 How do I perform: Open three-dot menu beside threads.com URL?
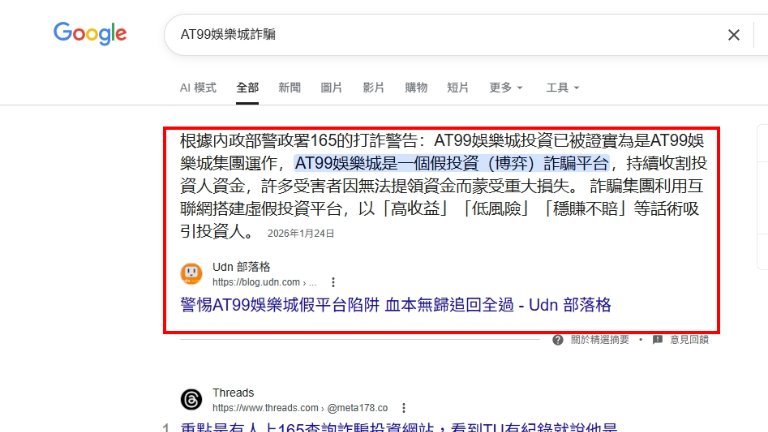click(404, 408)
